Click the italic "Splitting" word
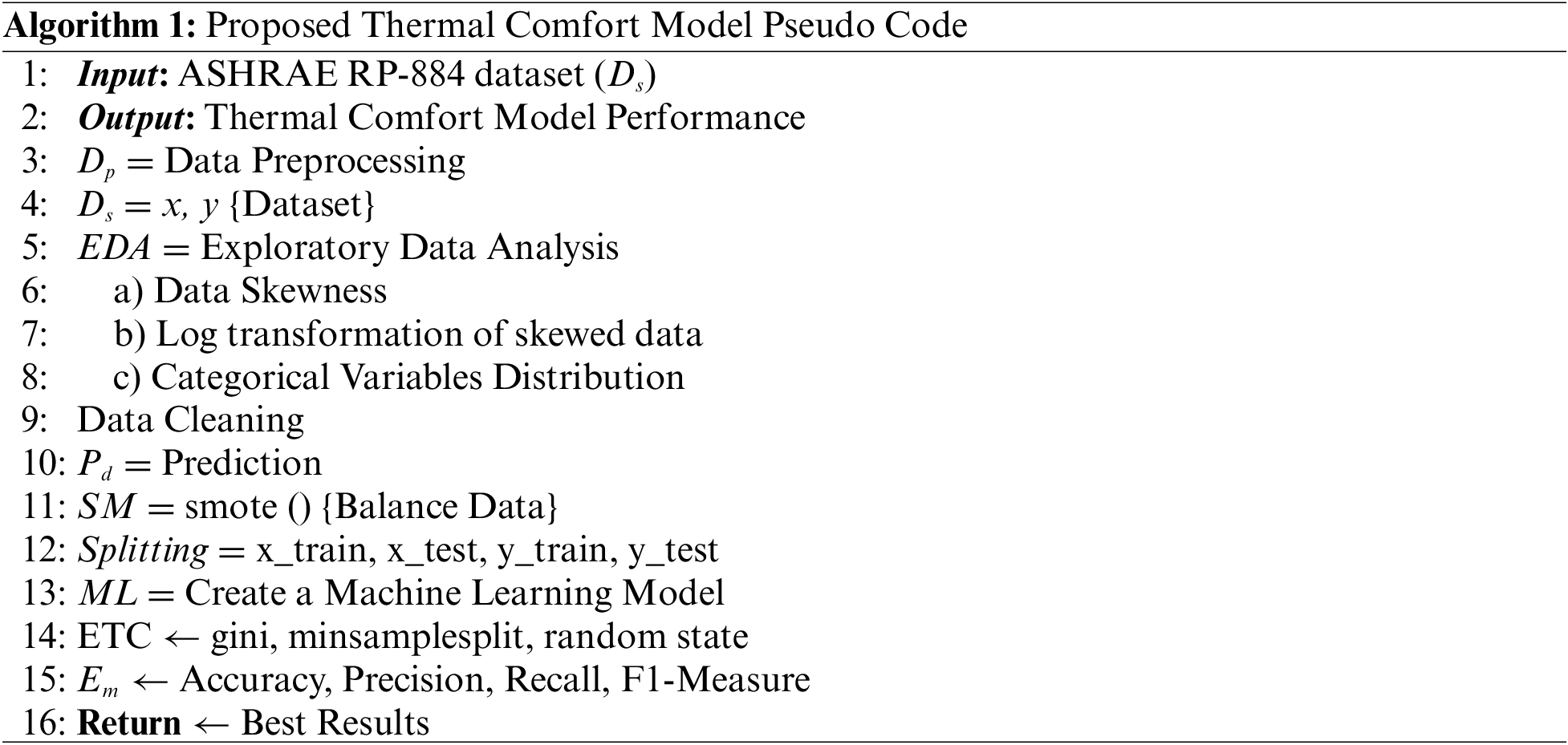The width and height of the screenshot is (1568, 745). pyautogui.click(x=143, y=550)
